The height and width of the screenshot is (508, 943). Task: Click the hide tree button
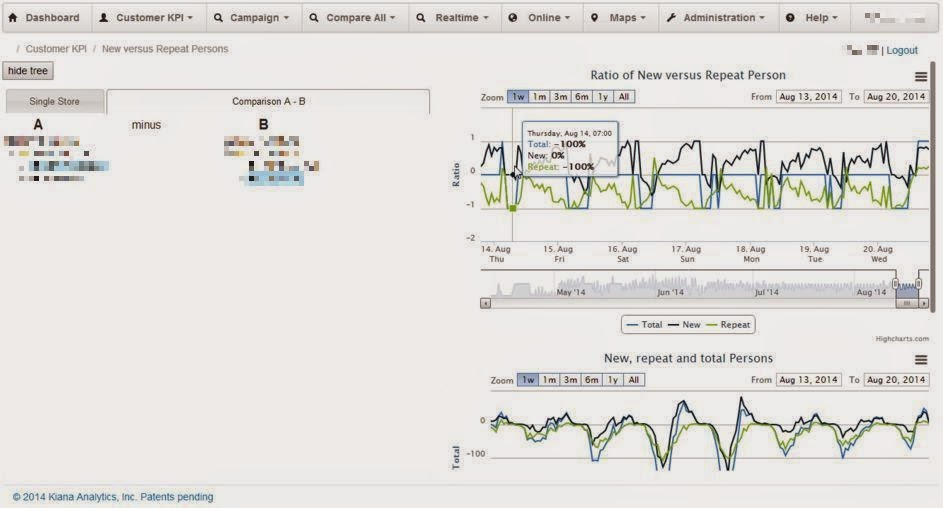28,70
